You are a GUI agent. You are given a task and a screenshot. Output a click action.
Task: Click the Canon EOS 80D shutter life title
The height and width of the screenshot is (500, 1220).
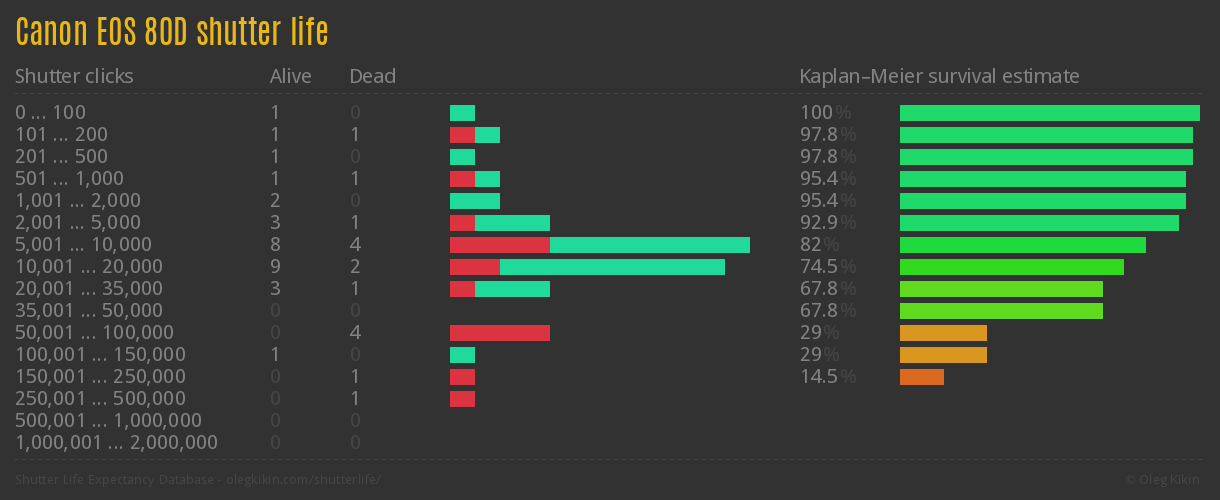pos(172,32)
